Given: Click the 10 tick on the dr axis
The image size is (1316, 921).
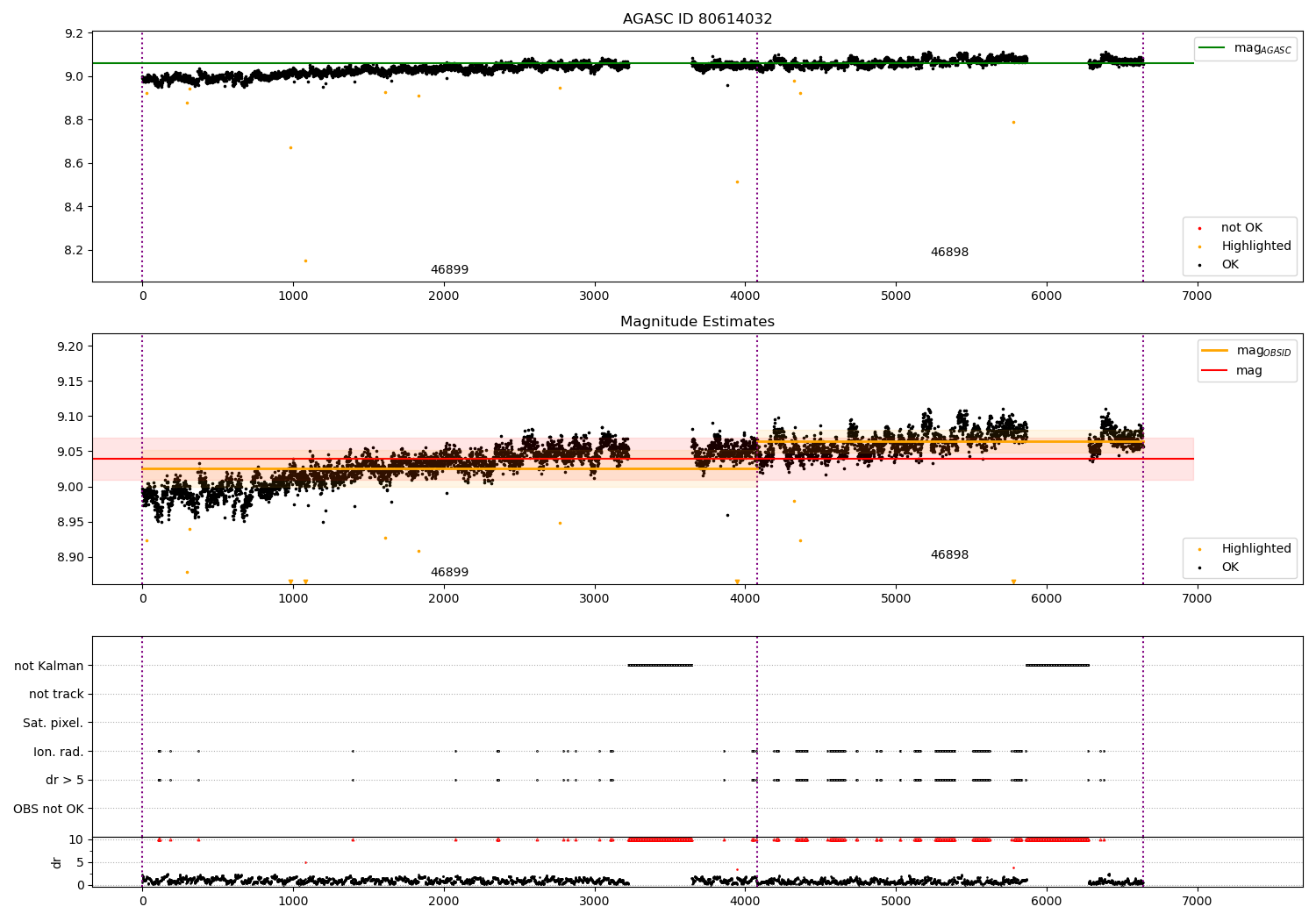Looking at the screenshot, I should point(76,839).
